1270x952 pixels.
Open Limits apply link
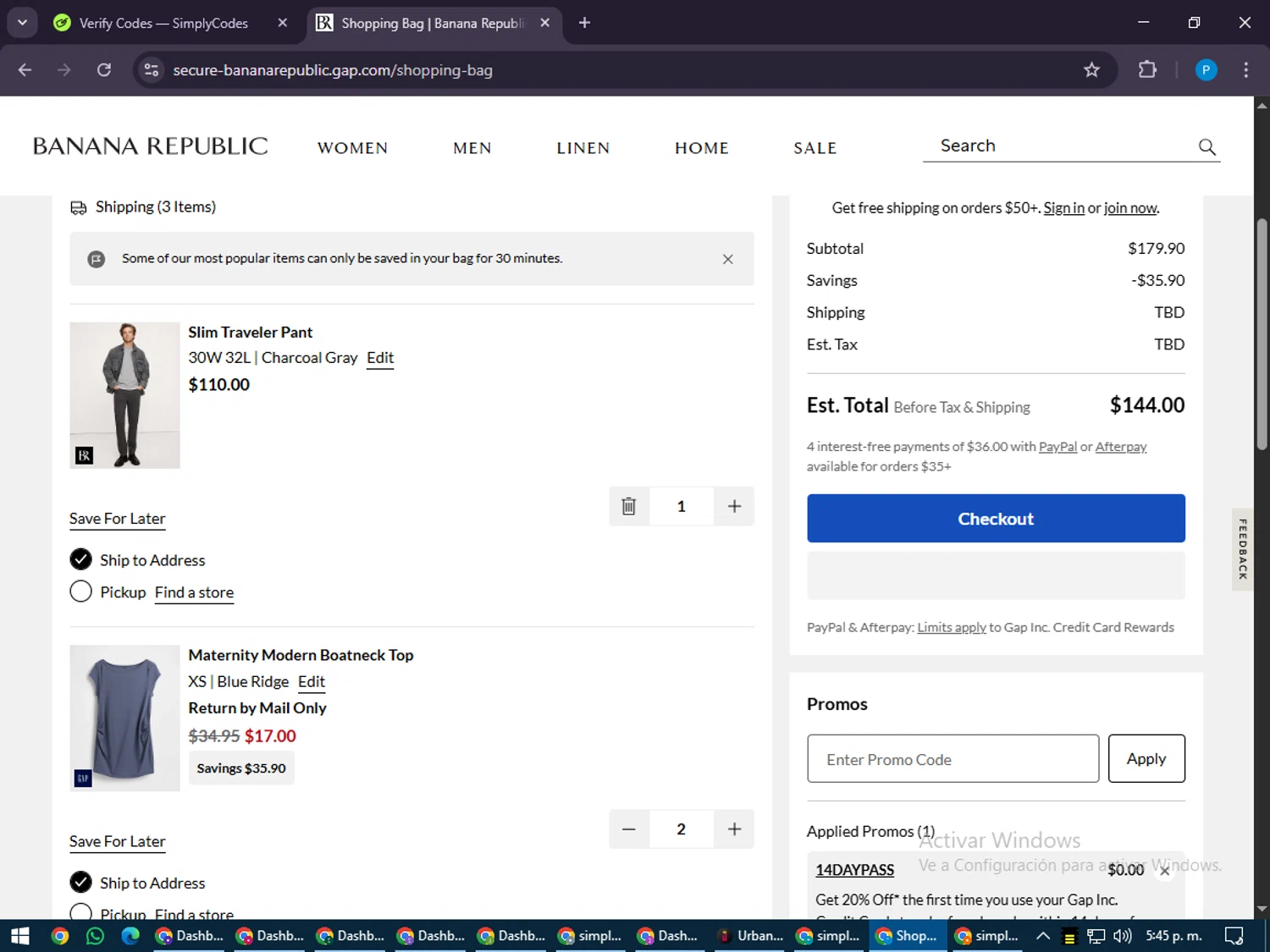pos(952,628)
